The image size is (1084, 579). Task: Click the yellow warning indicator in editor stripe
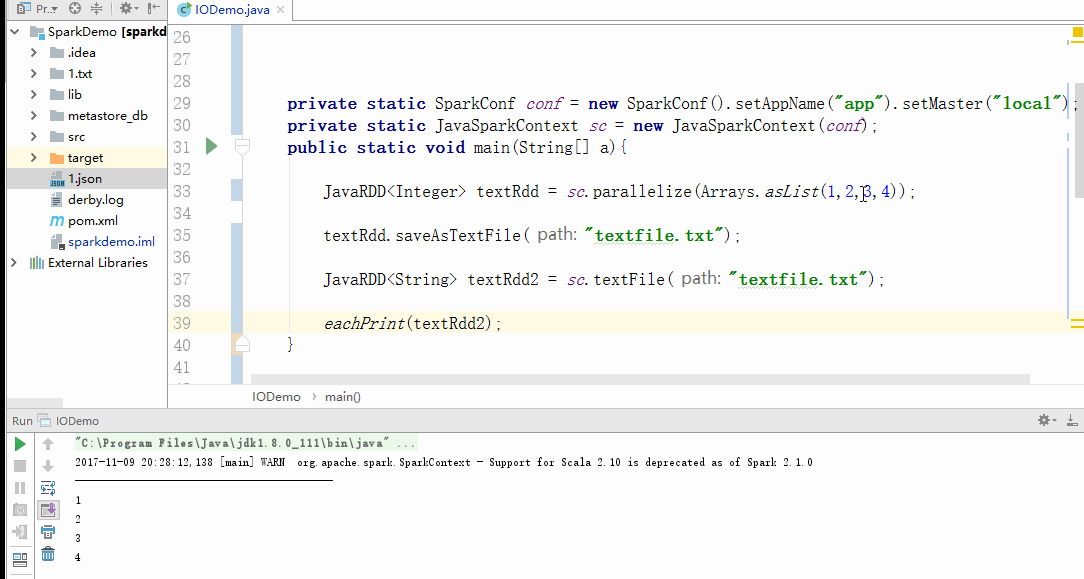tap(1077, 32)
